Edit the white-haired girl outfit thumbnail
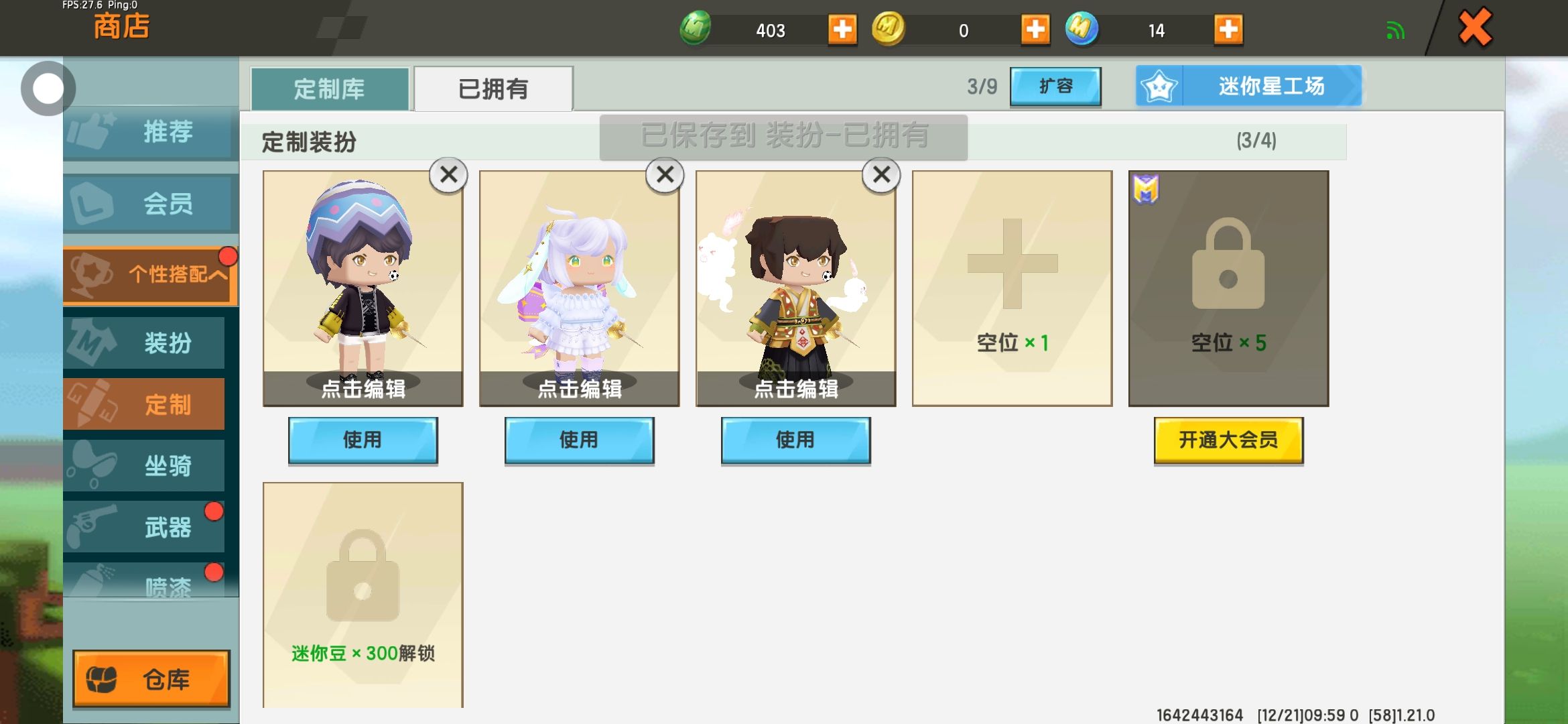Screen dimensions: 1568x724 click(x=579, y=288)
